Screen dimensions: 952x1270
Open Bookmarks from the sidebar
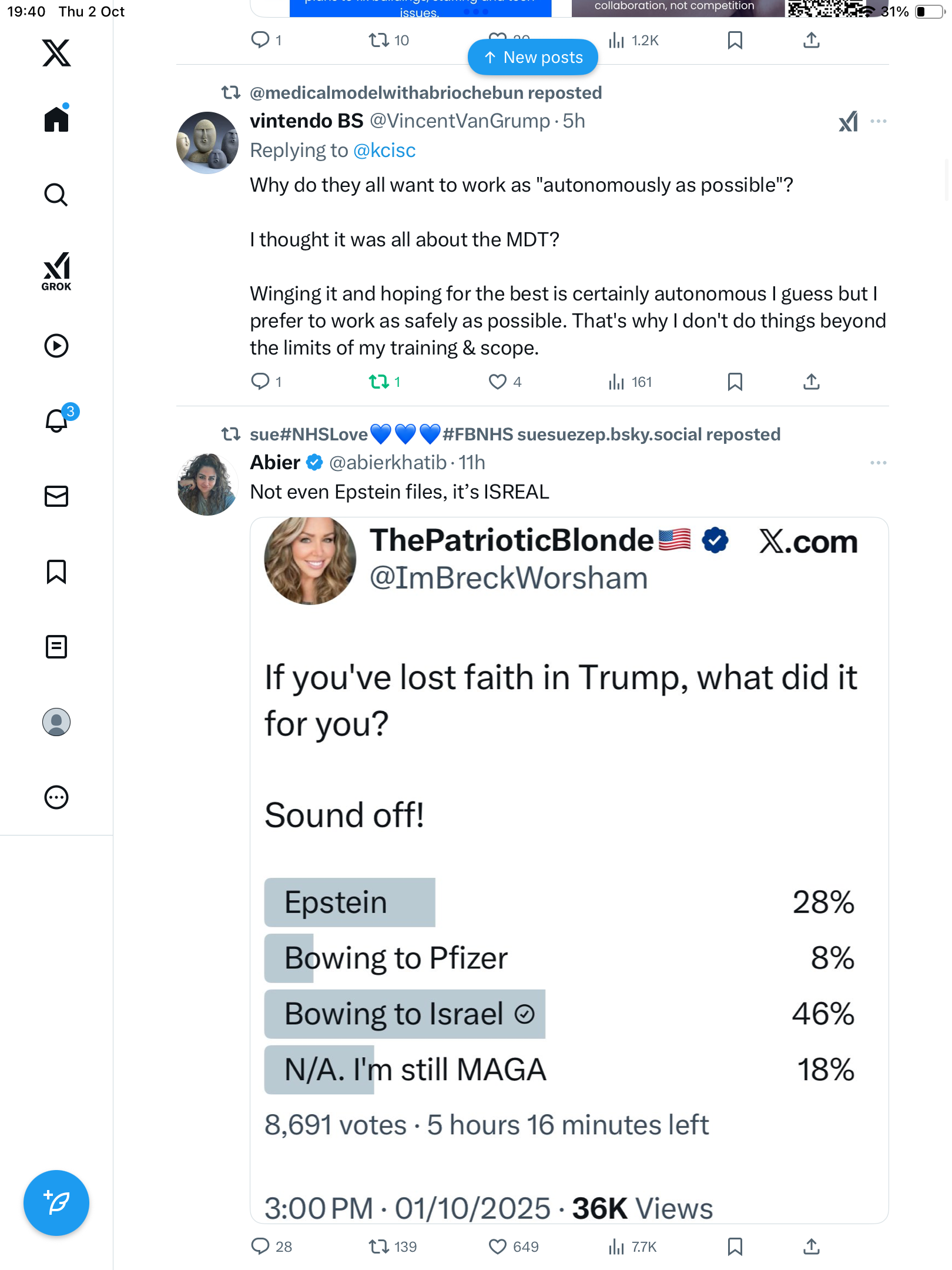(56, 571)
